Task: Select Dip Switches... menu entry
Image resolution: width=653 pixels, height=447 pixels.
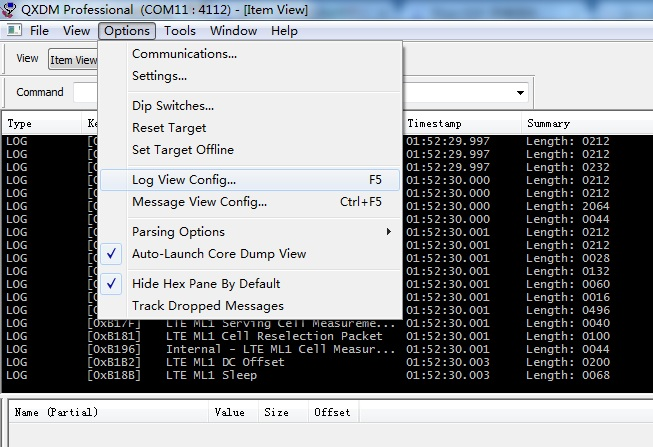Action: tap(250, 106)
